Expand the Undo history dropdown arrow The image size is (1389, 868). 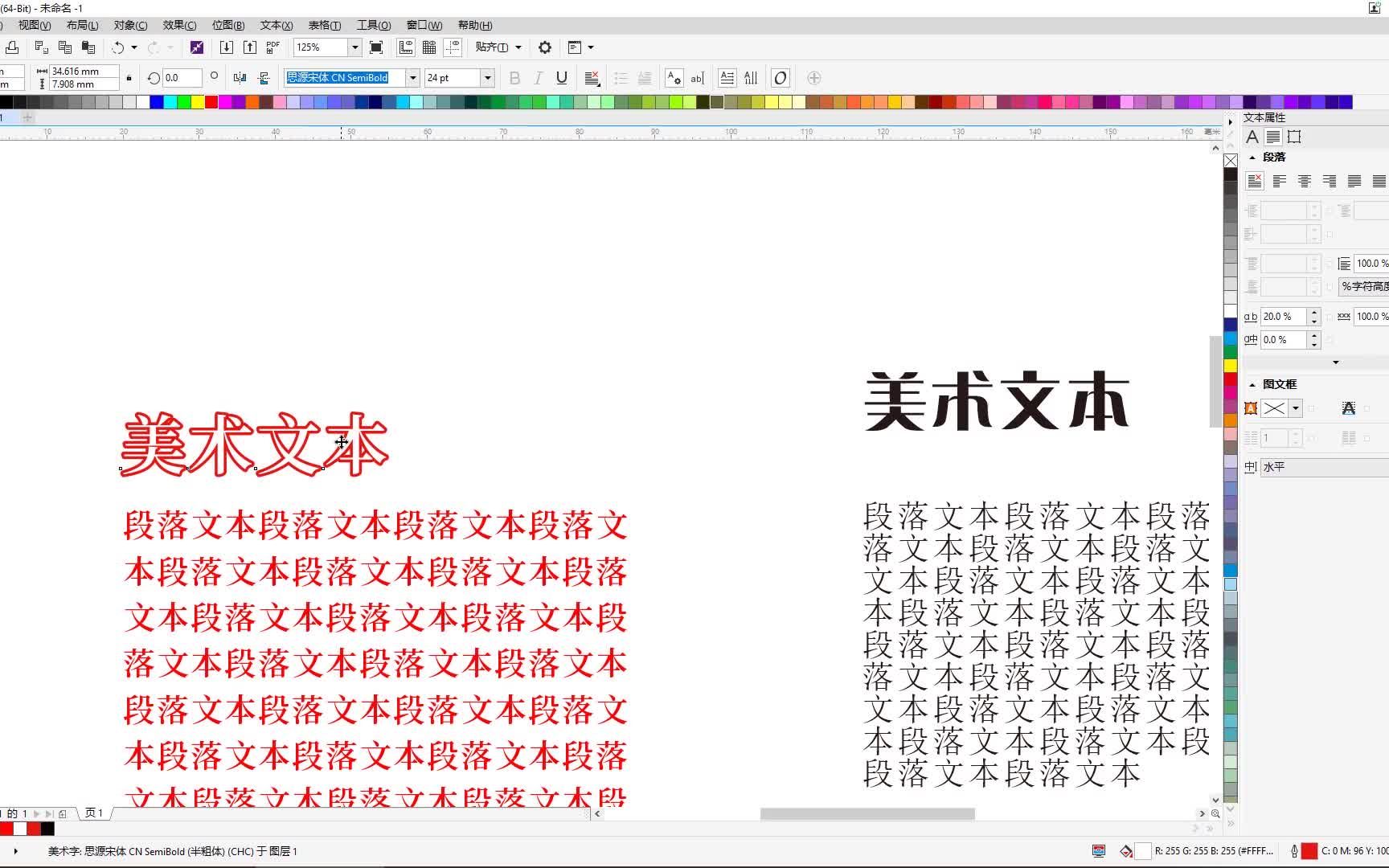134,47
